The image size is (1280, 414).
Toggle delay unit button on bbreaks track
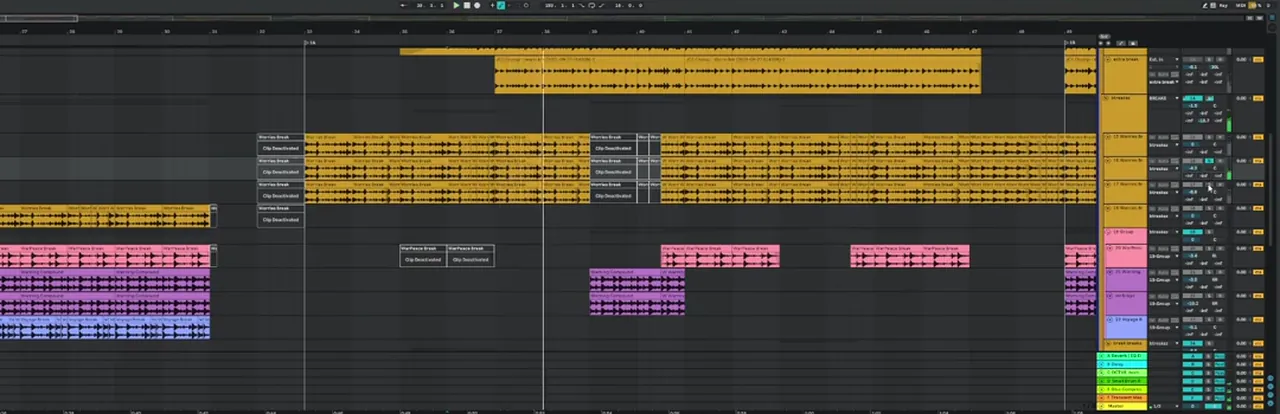[x=1258, y=98]
